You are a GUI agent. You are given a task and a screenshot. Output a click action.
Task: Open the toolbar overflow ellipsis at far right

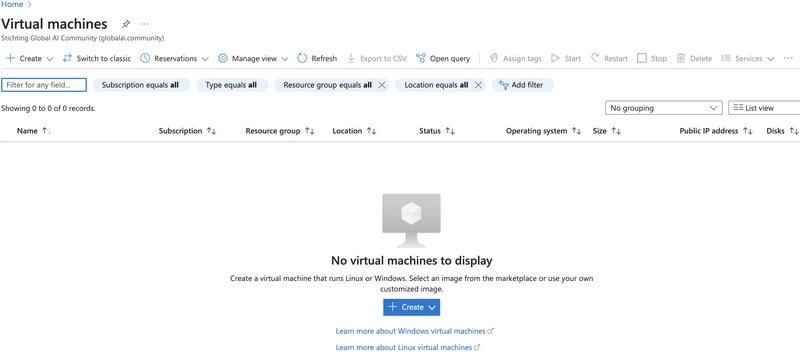point(788,59)
